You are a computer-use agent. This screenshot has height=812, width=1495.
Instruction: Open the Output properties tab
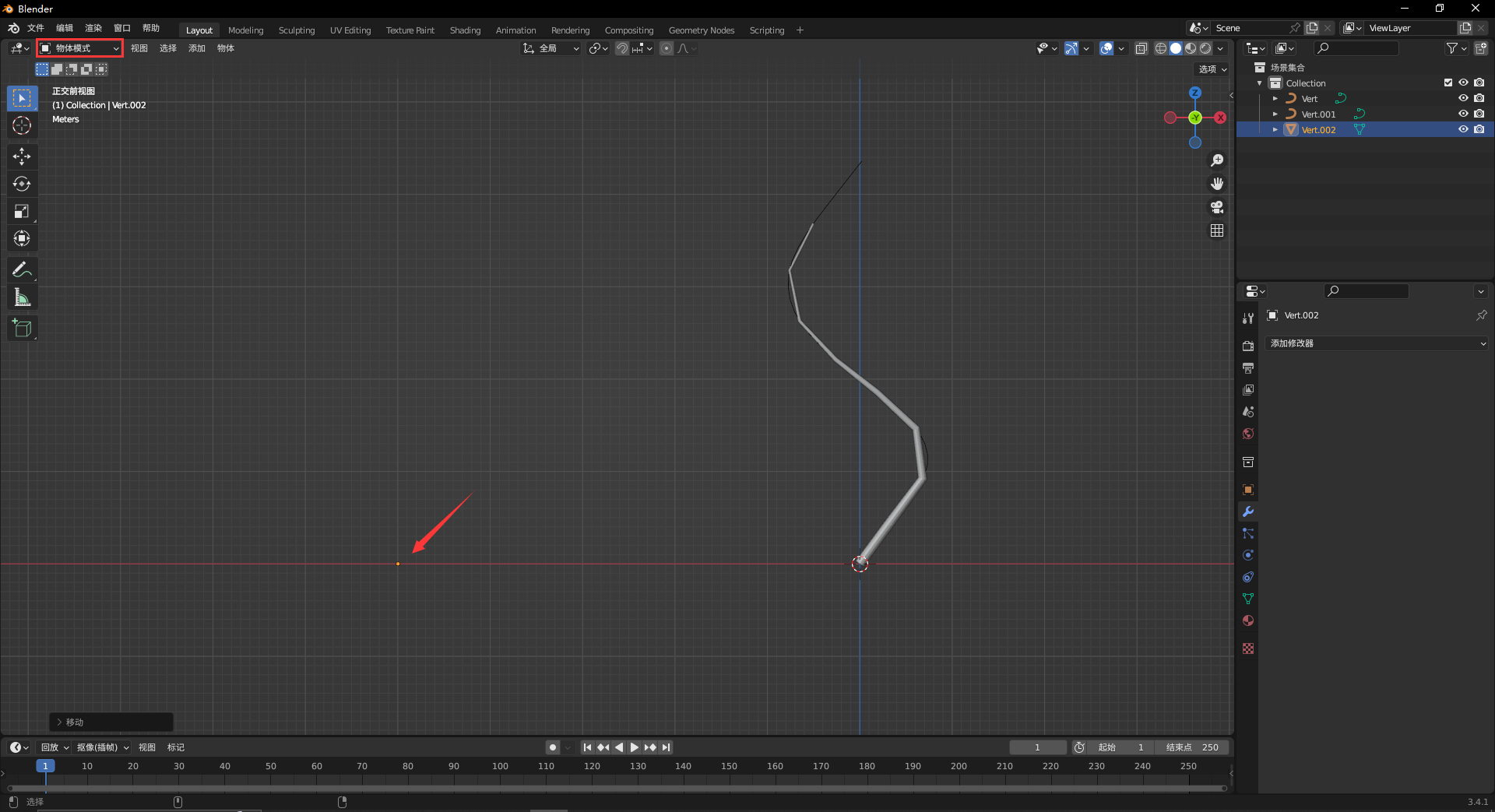click(1248, 367)
